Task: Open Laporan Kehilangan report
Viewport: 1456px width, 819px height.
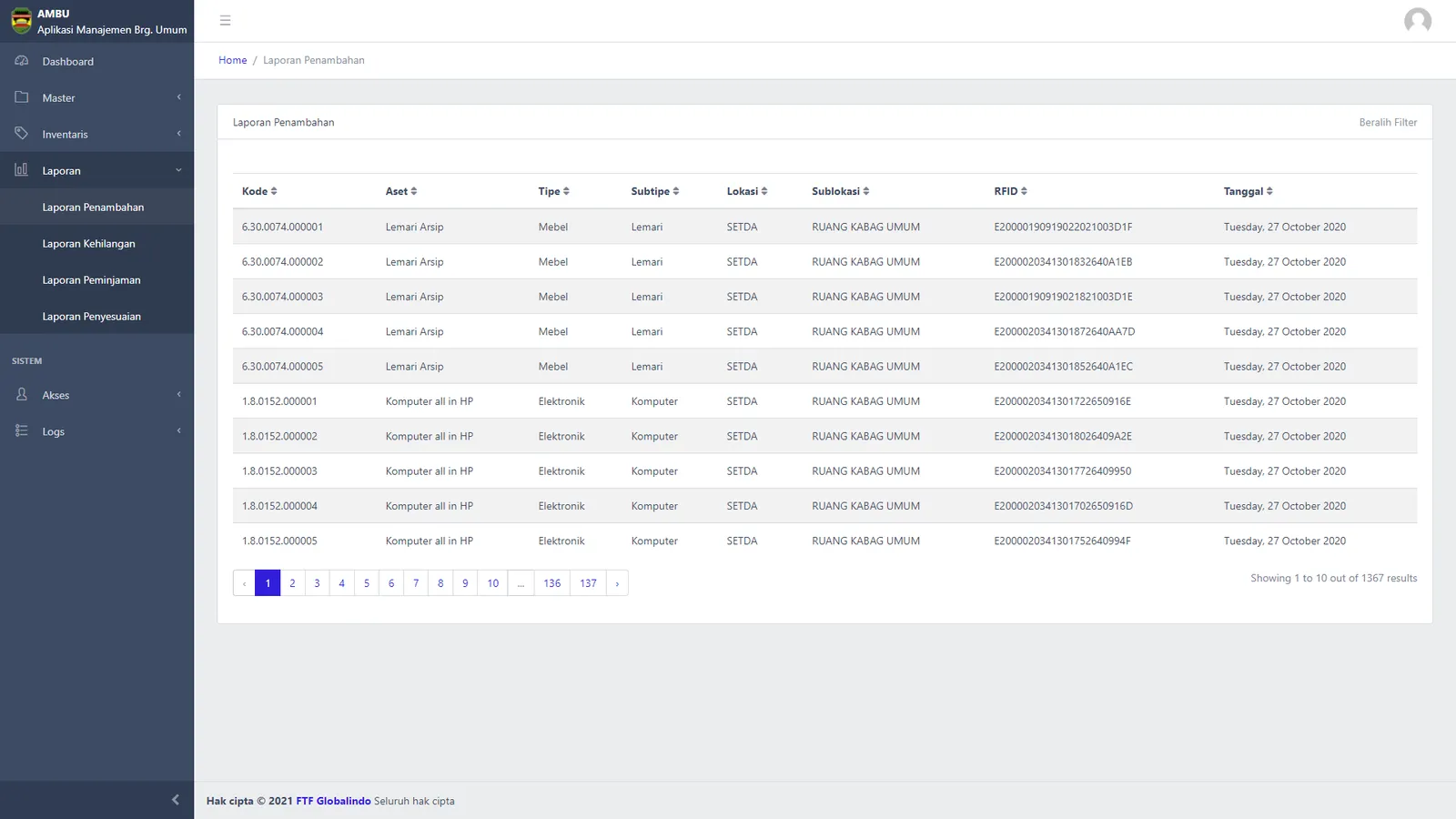Action: tap(96, 243)
